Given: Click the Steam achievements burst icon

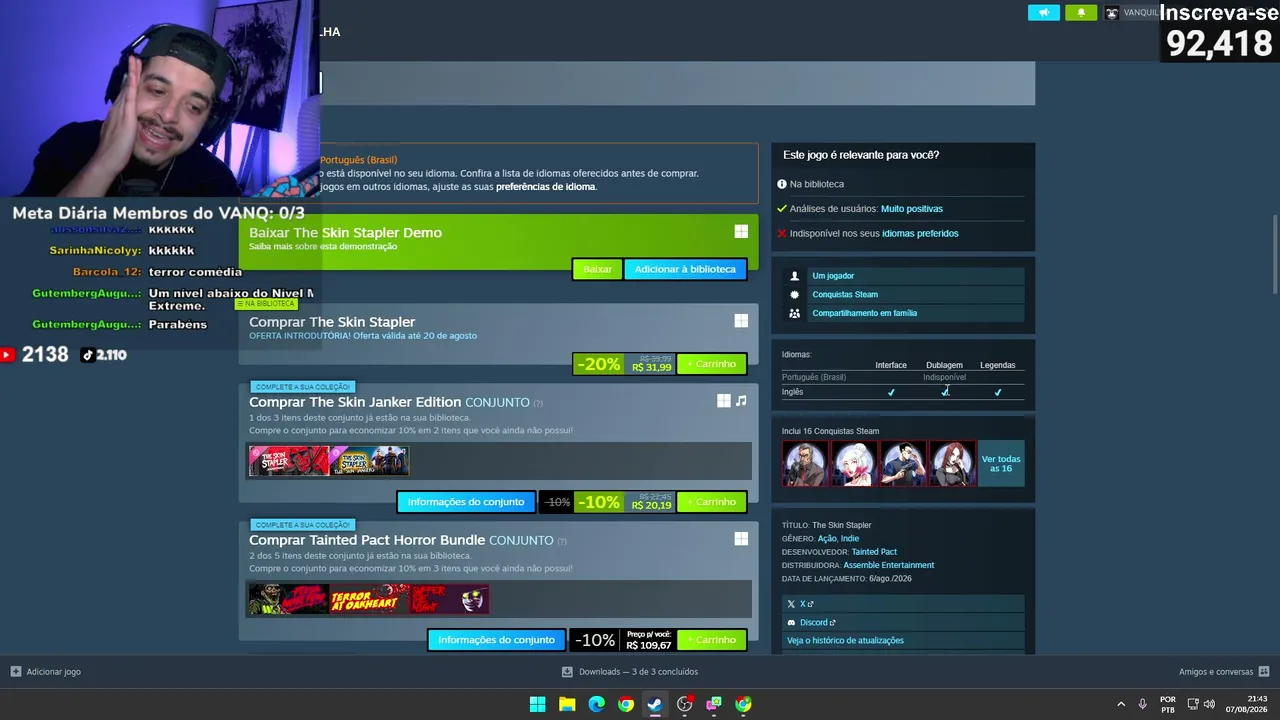Looking at the screenshot, I should 795,295.
